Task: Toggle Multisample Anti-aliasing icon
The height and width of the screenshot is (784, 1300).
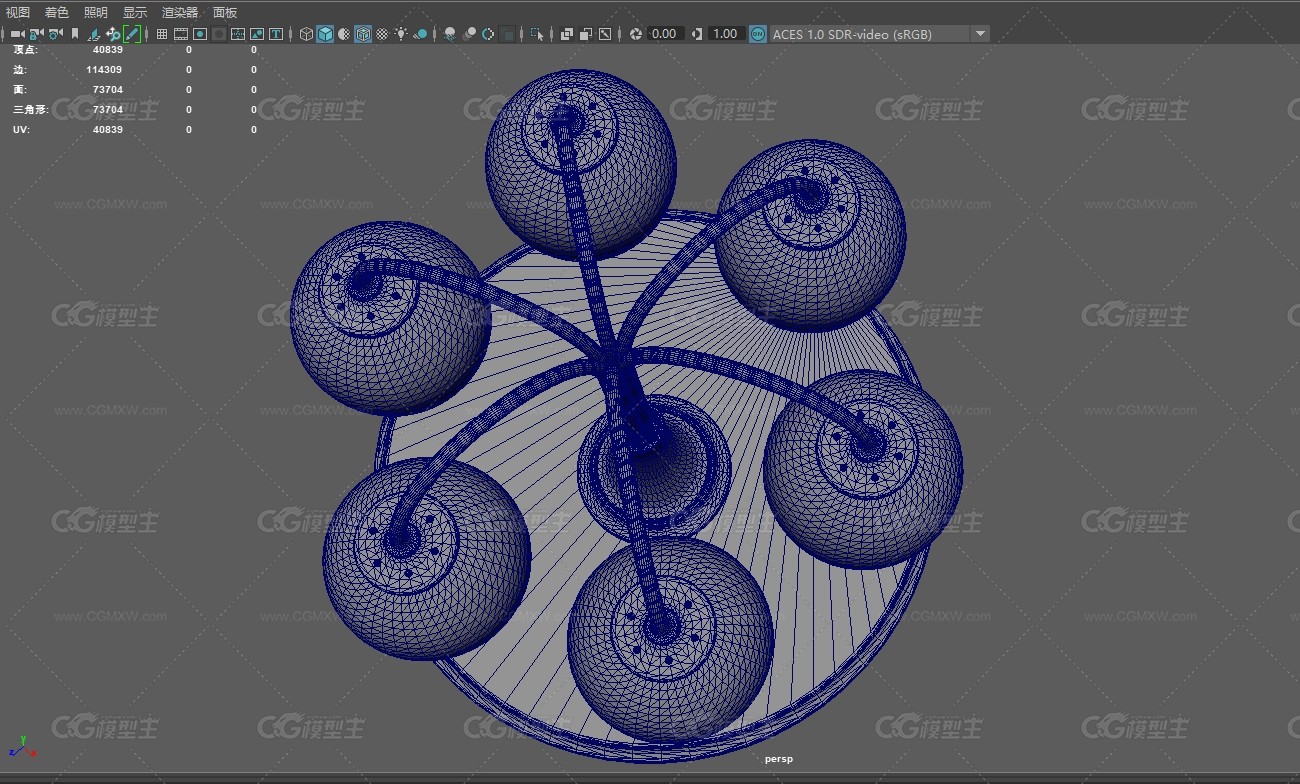Action: point(488,34)
